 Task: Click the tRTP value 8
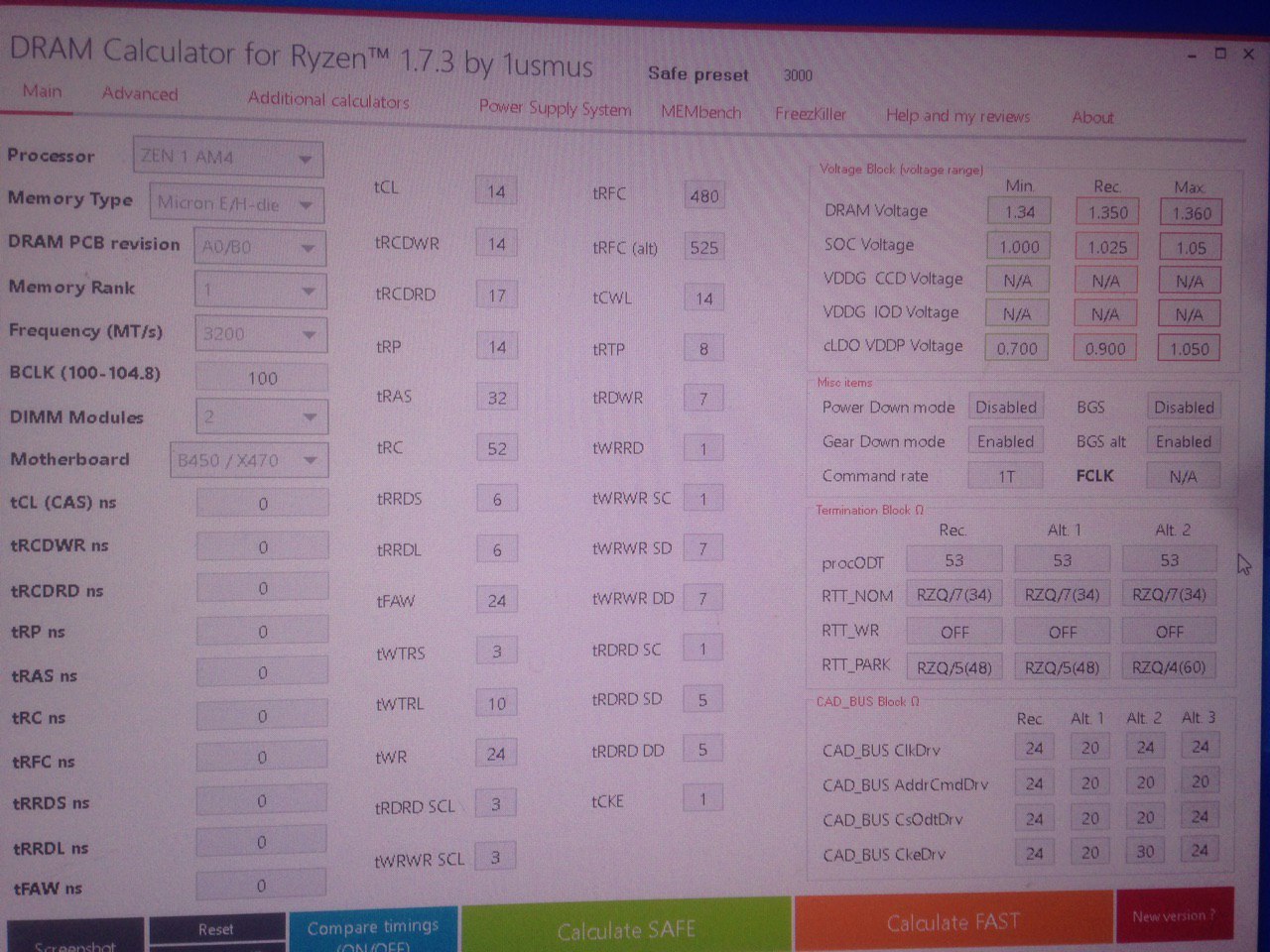[x=703, y=348]
